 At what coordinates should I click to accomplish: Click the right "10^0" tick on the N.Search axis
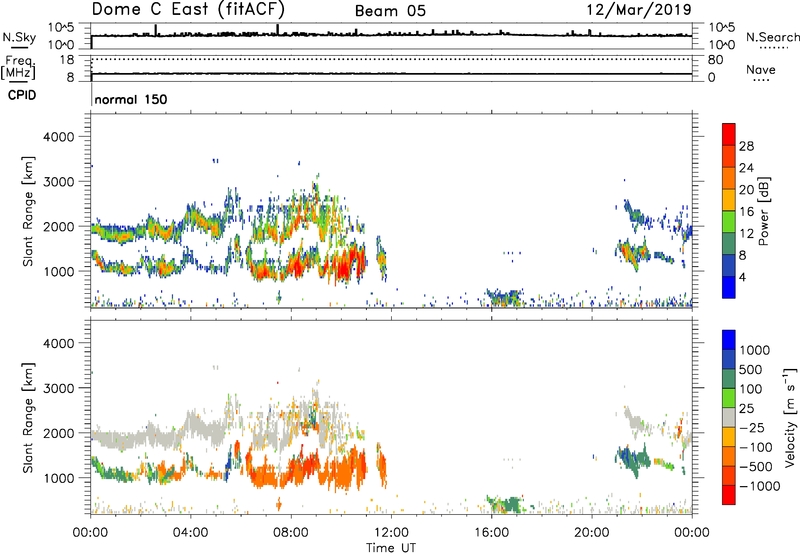coord(722,45)
